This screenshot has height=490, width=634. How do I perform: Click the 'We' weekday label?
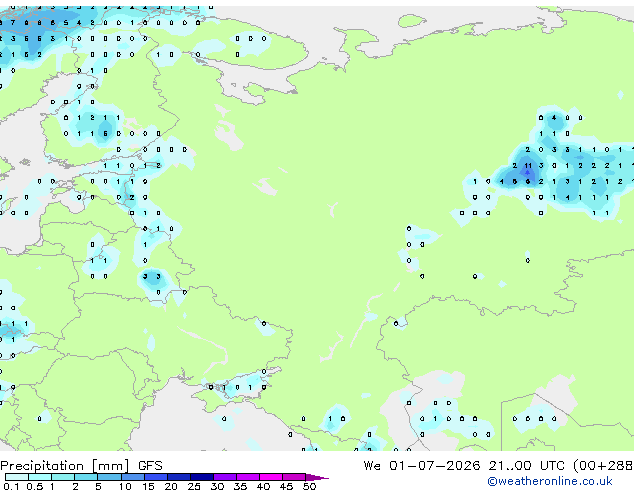372,466
